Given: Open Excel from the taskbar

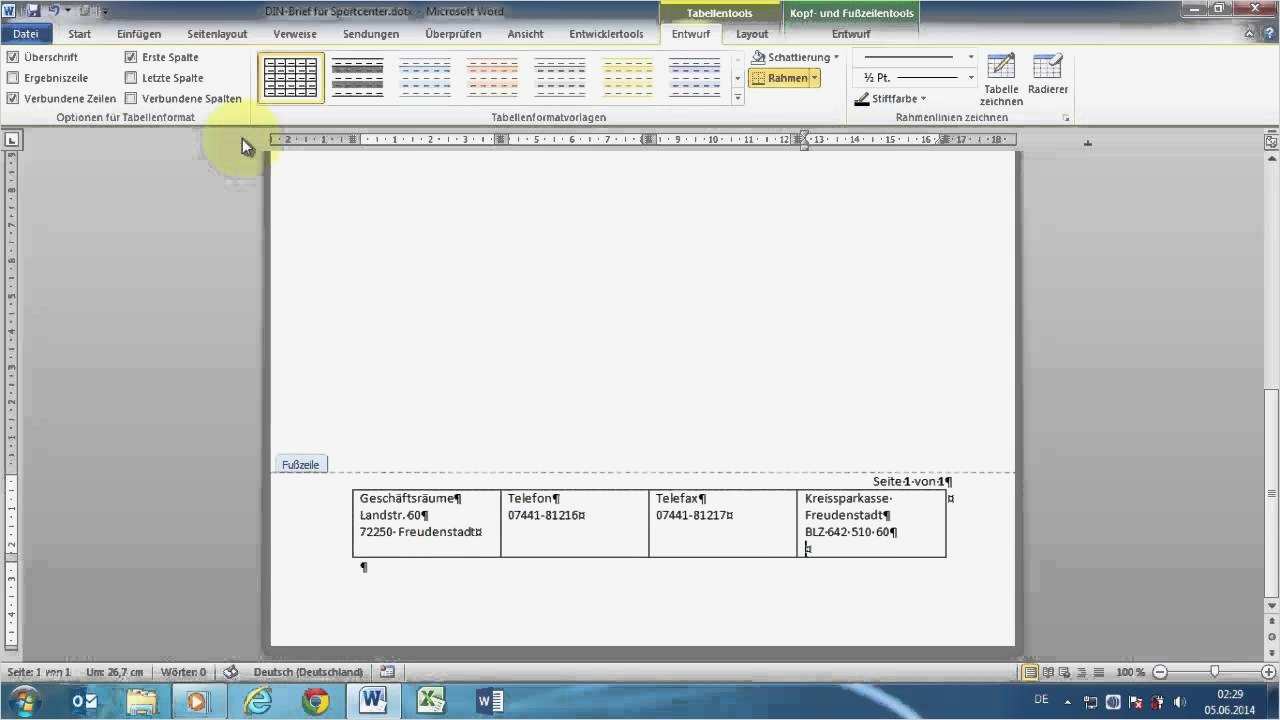Looking at the screenshot, I should [430, 699].
